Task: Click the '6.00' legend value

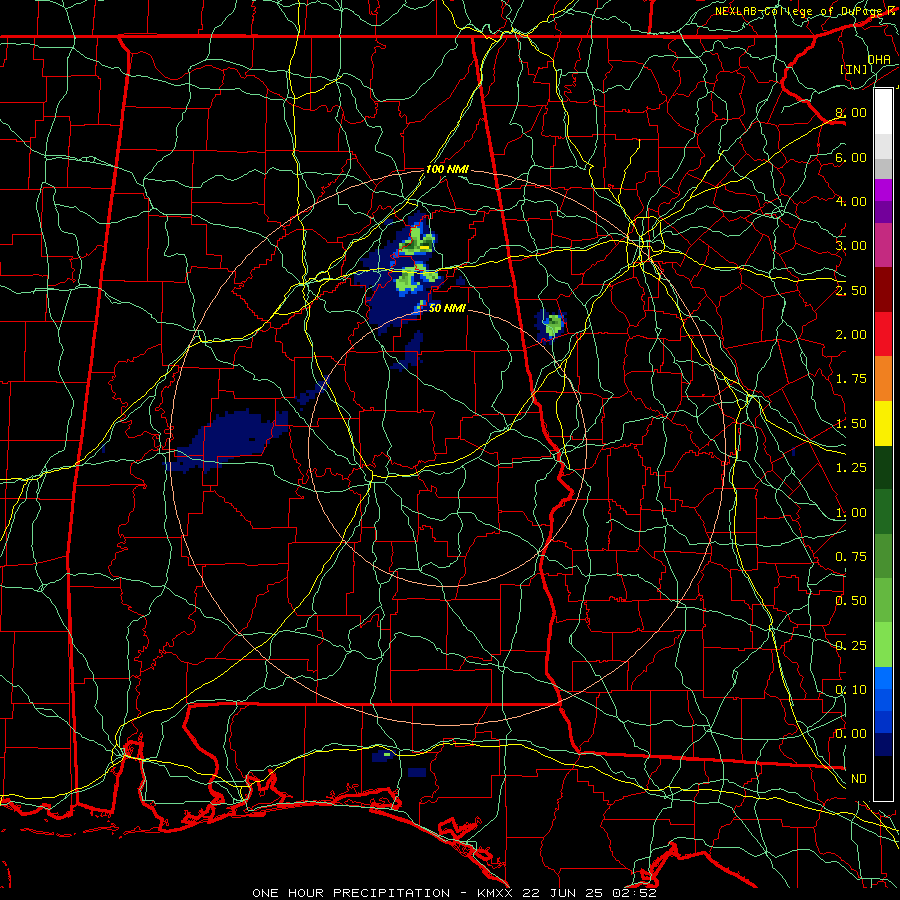Action: click(851, 157)
